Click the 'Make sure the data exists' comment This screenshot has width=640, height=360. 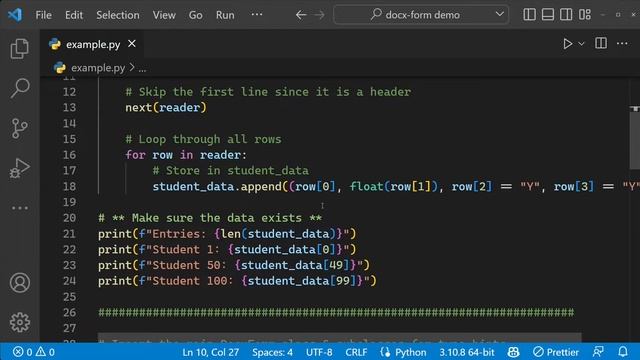pos(210,218)
